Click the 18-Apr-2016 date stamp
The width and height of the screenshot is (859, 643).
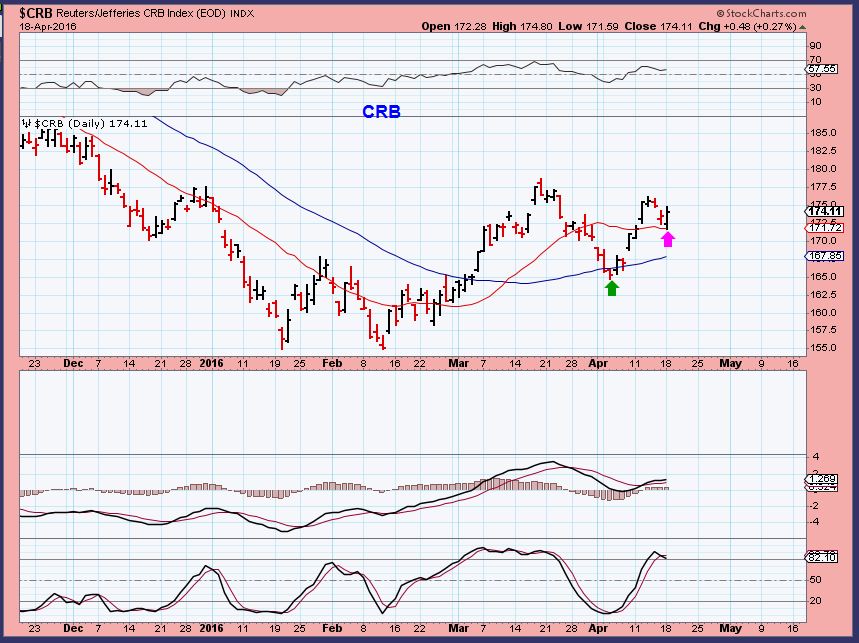pos(48,26)
